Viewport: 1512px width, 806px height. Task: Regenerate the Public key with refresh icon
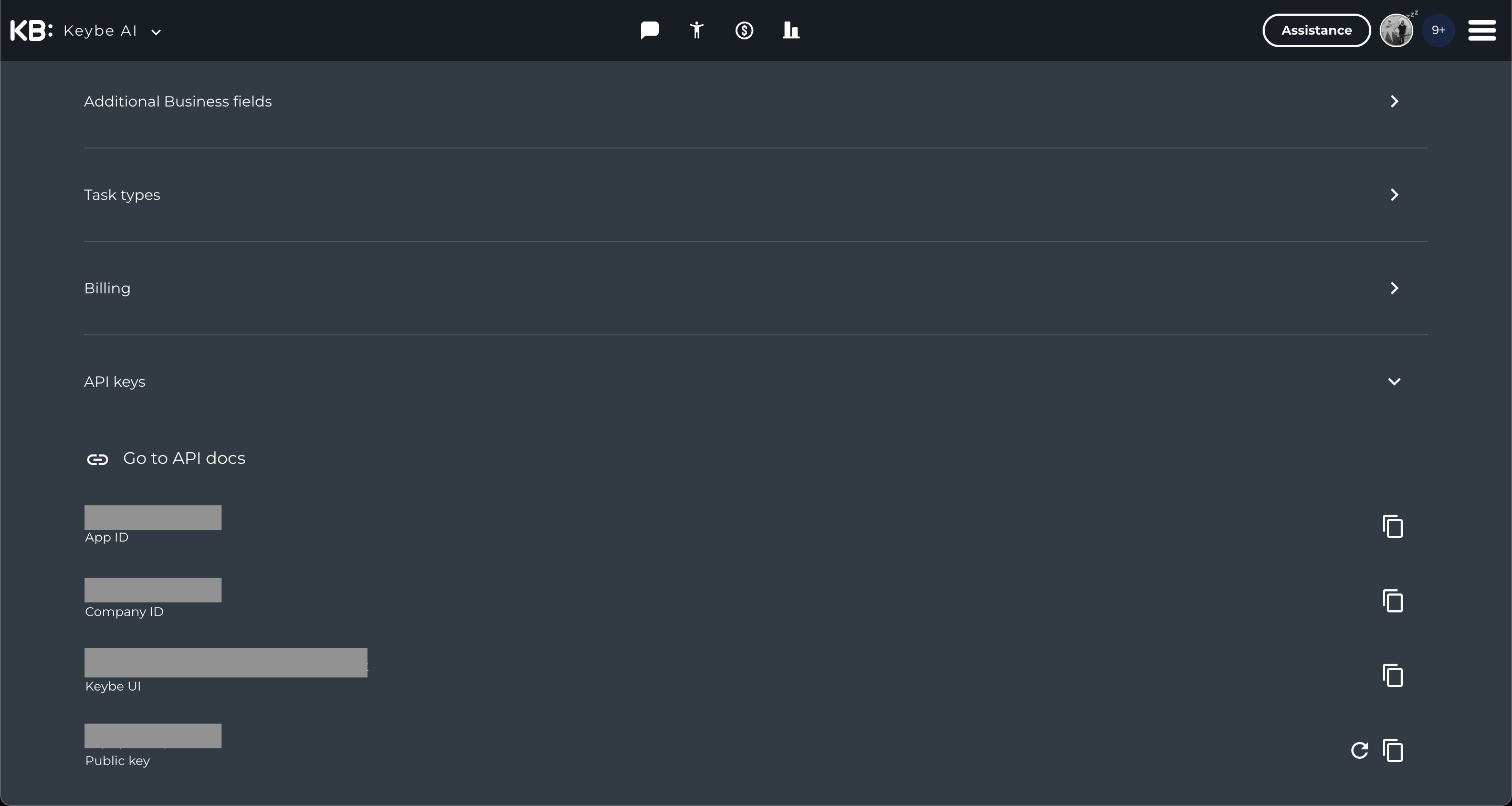pos(1359,750)
